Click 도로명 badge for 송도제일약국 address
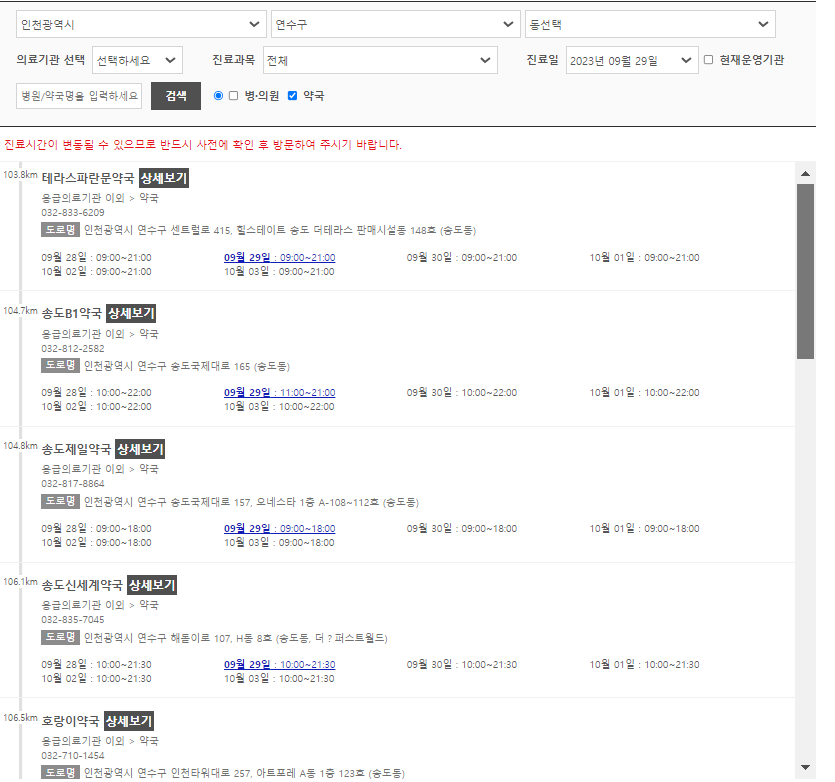 pyautogui.click(x=60, y=501)
